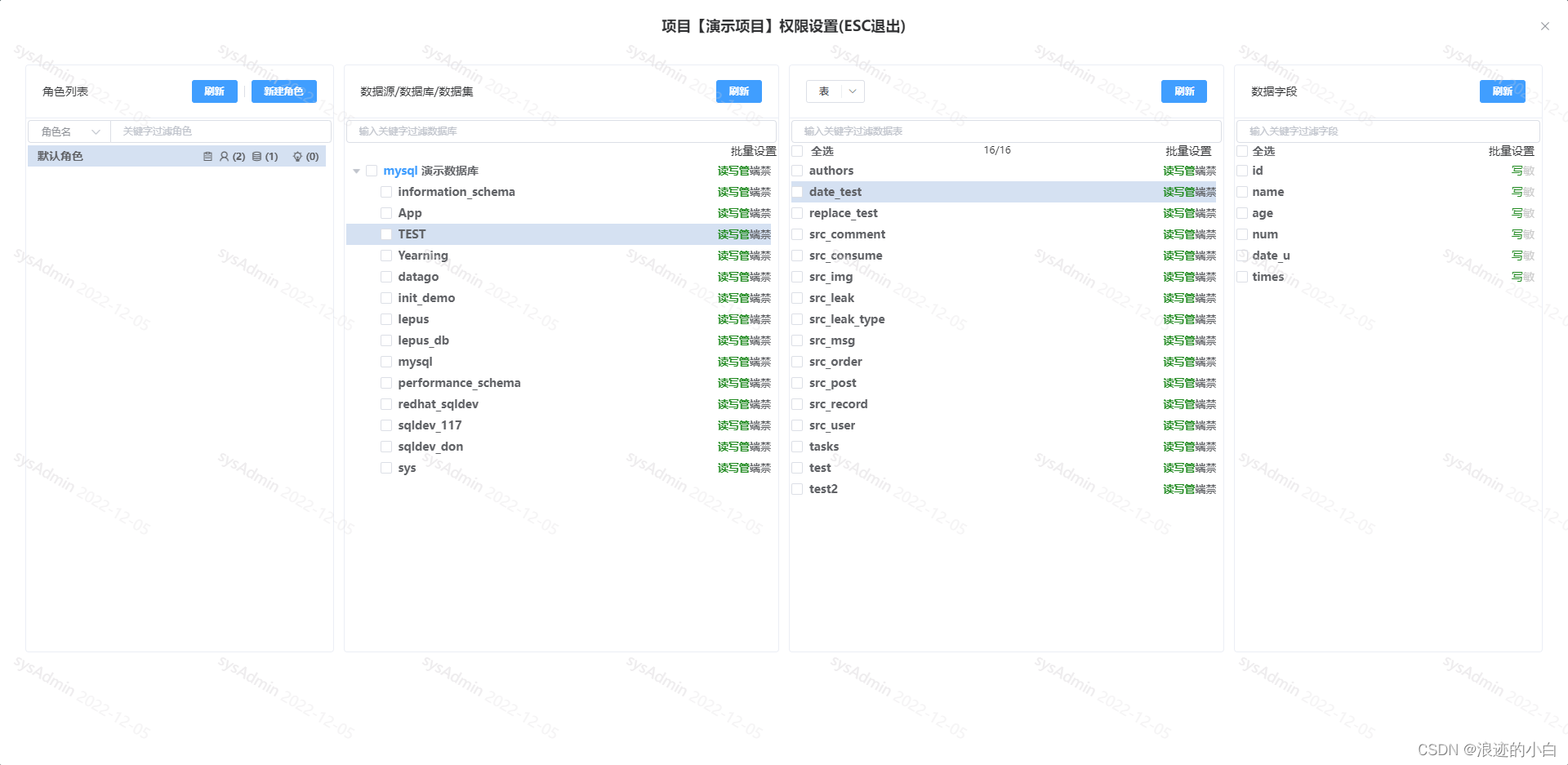1568x765 pixels.
Task: Focus the 关键字过滤角色 search field
Action: point(220,131)
